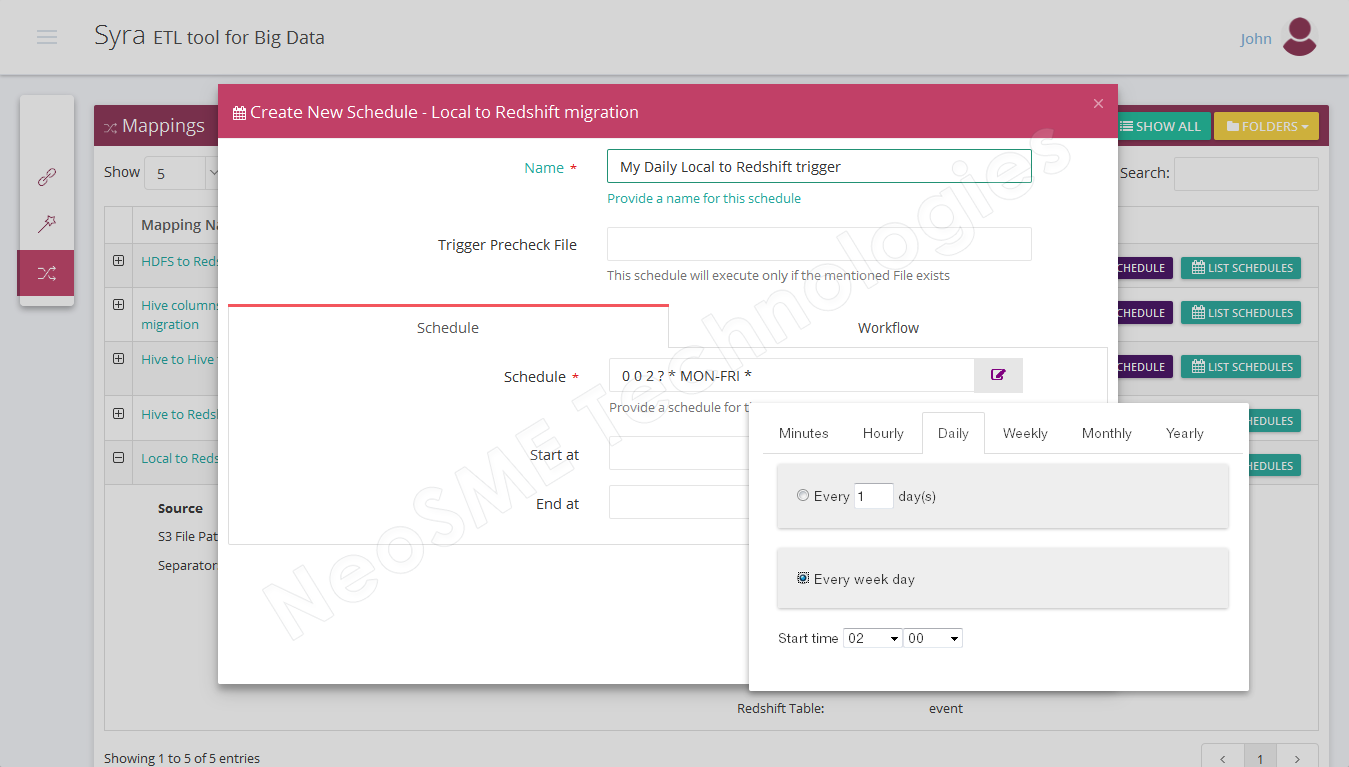Image resolution: width=1349 pixels, height=767 pixels.
Task: Click the shuffle mappings sidebar icon
Action: click(x=47, y=273)
